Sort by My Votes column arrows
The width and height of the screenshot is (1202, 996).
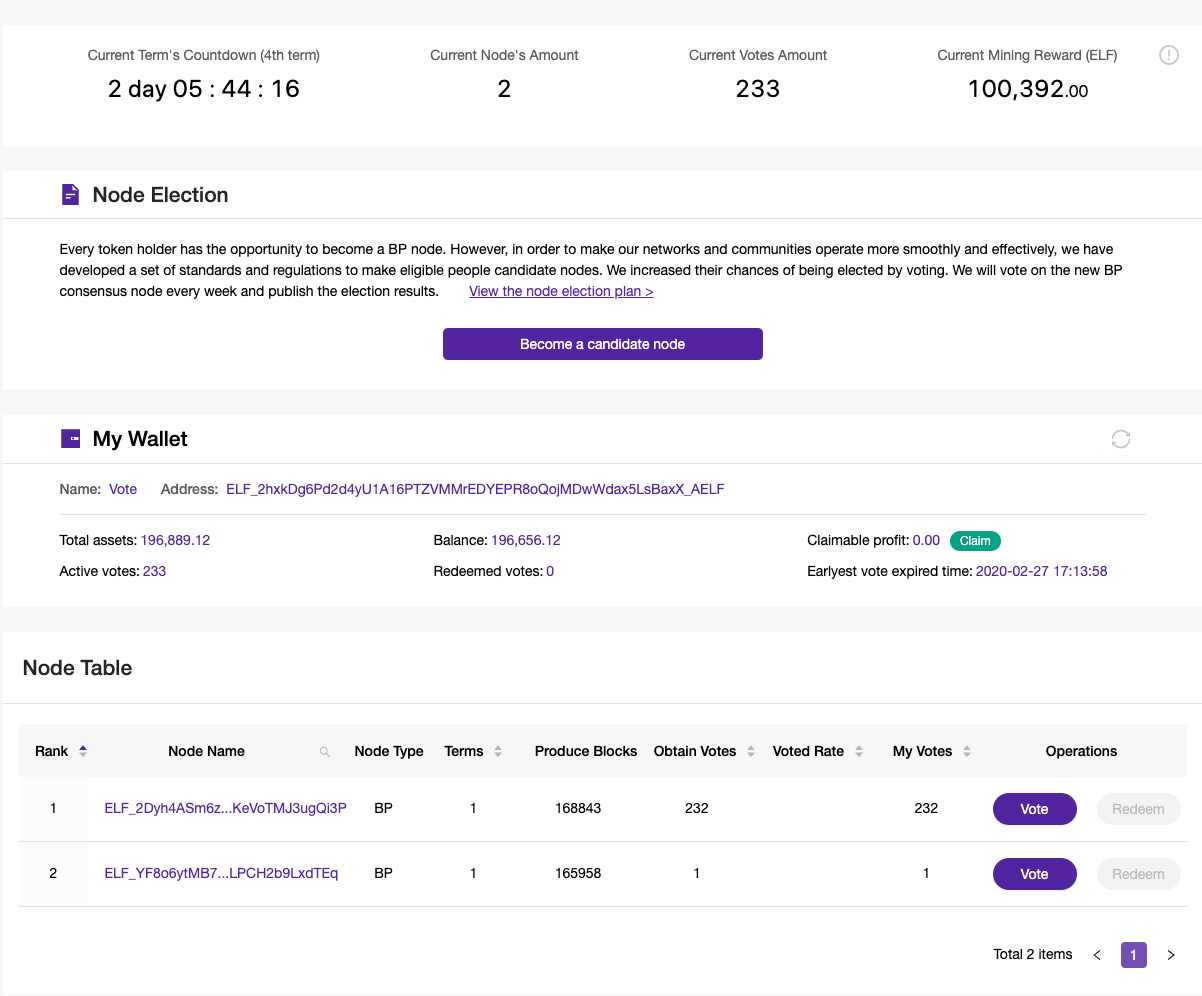(967, 751)
